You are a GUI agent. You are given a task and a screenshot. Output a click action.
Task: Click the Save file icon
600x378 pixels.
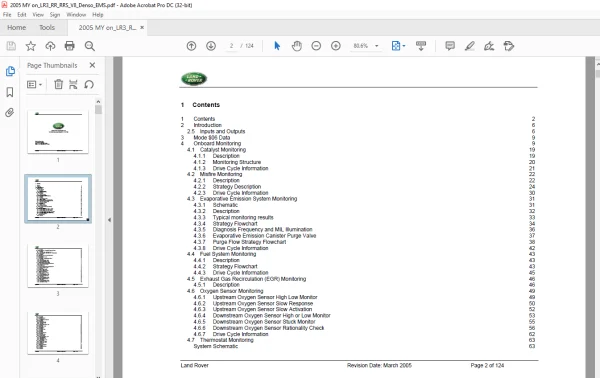pos(11,46)
